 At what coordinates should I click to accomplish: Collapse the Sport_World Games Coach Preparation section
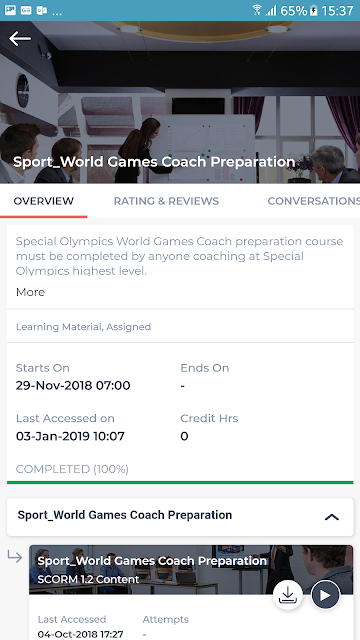tap(332, 517)
